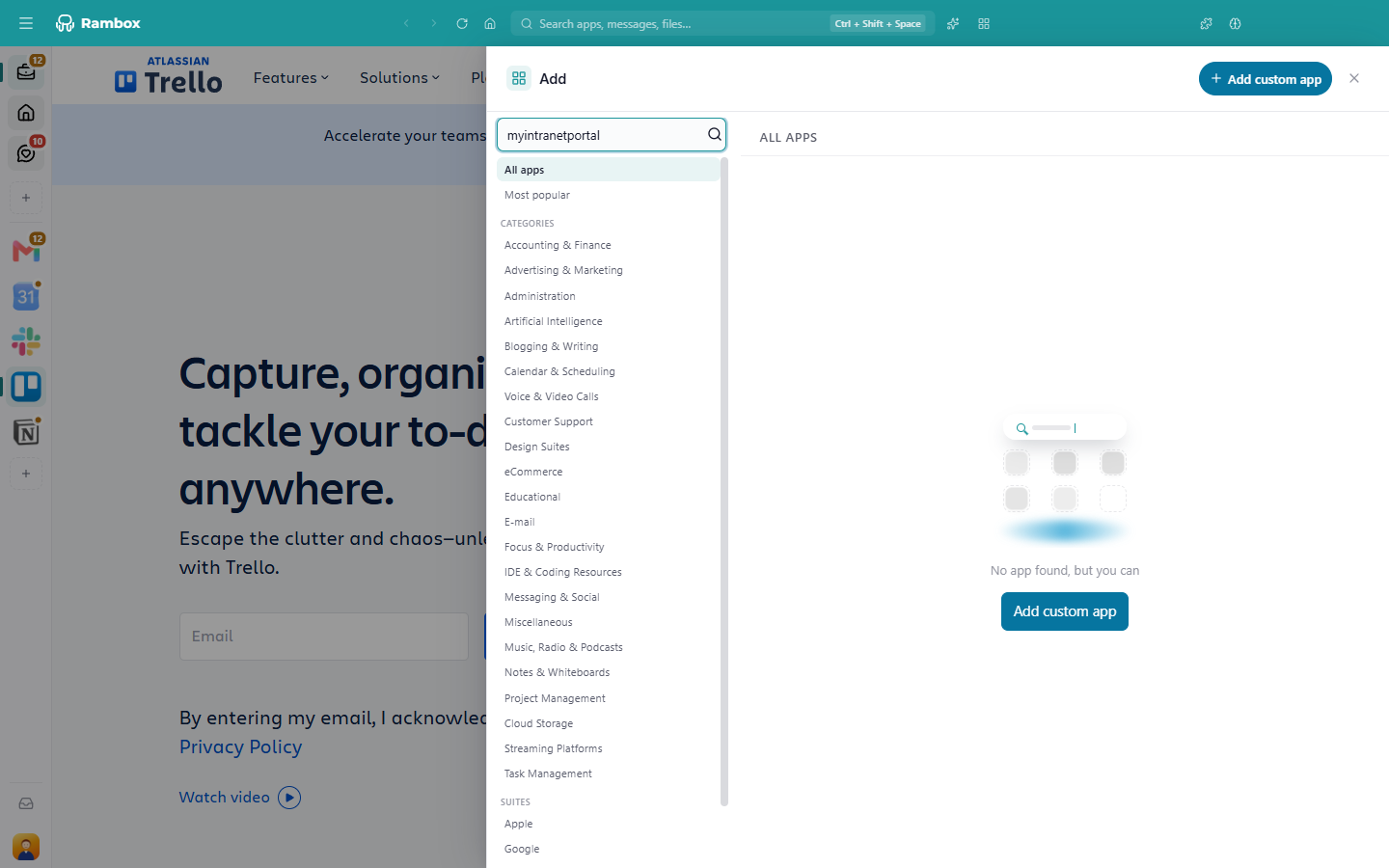Viewport: 1389px width, 868px height.
Task: Click the plus icon below the Notion app
Action: tap(26, 474)
